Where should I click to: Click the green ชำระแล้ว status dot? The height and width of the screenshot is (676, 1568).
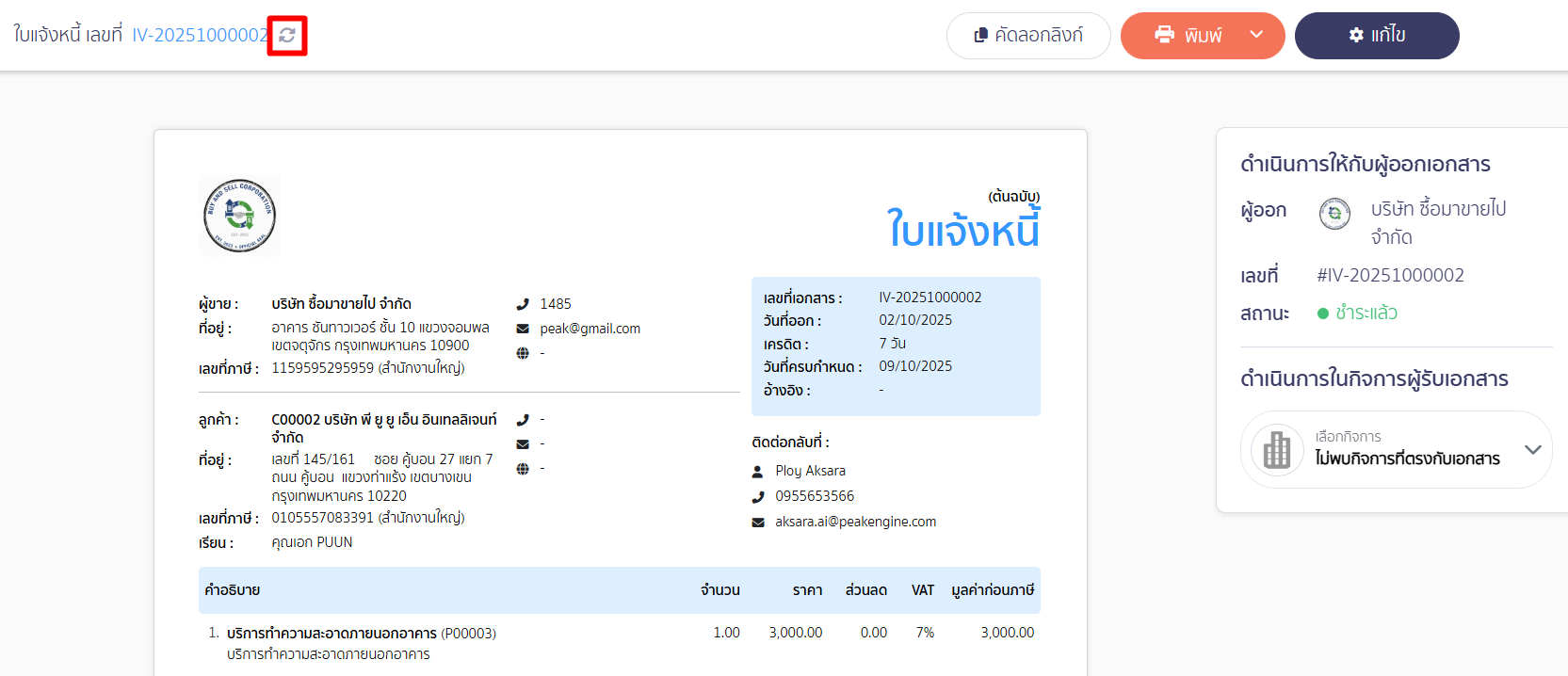pos(1323,314)
